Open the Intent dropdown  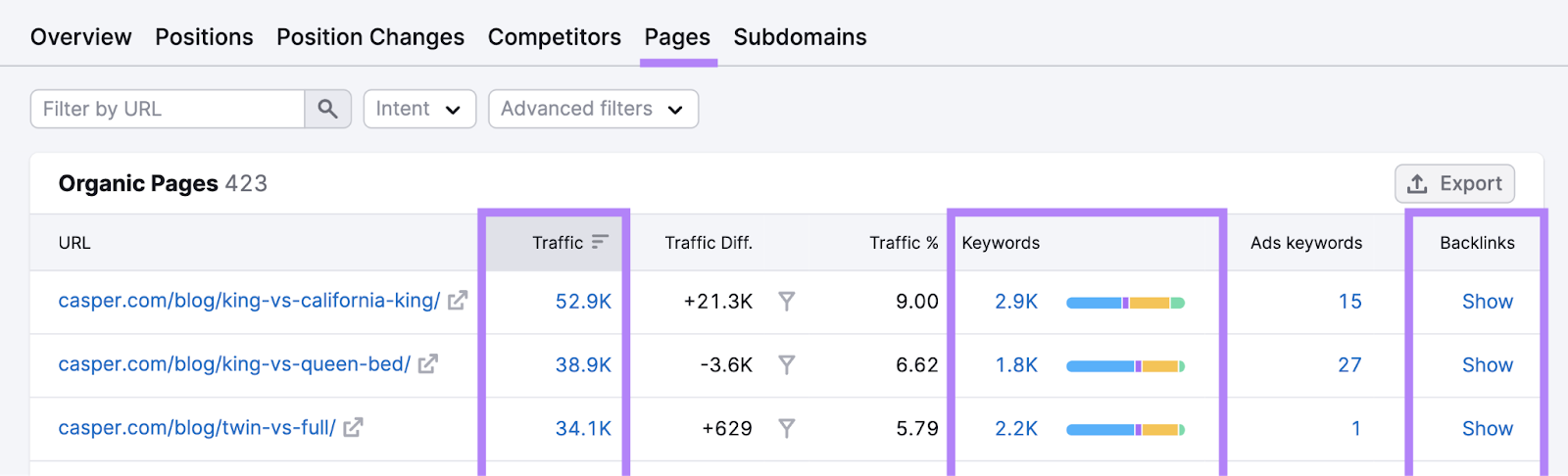point(419,109)
